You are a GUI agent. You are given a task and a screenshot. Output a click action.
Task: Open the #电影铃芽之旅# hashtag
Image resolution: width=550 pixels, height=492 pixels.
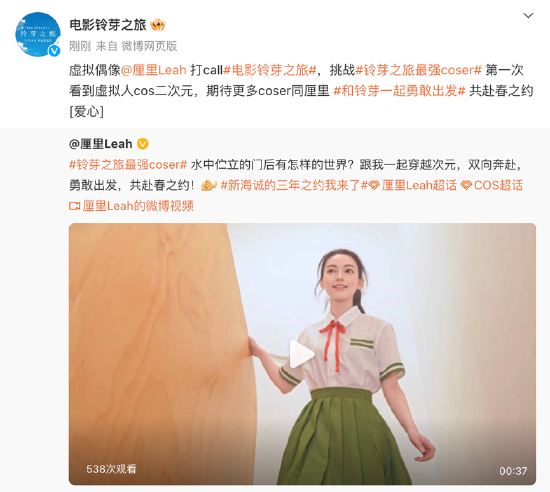click(x=270, y=70)
